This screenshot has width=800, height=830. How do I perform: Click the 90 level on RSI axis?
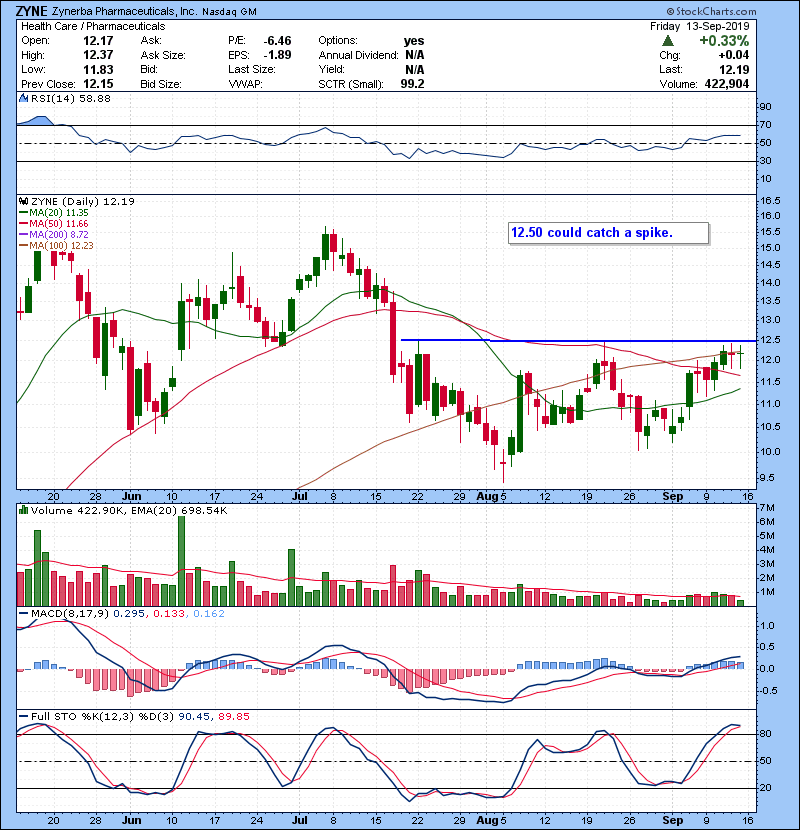tap(766, 106)
